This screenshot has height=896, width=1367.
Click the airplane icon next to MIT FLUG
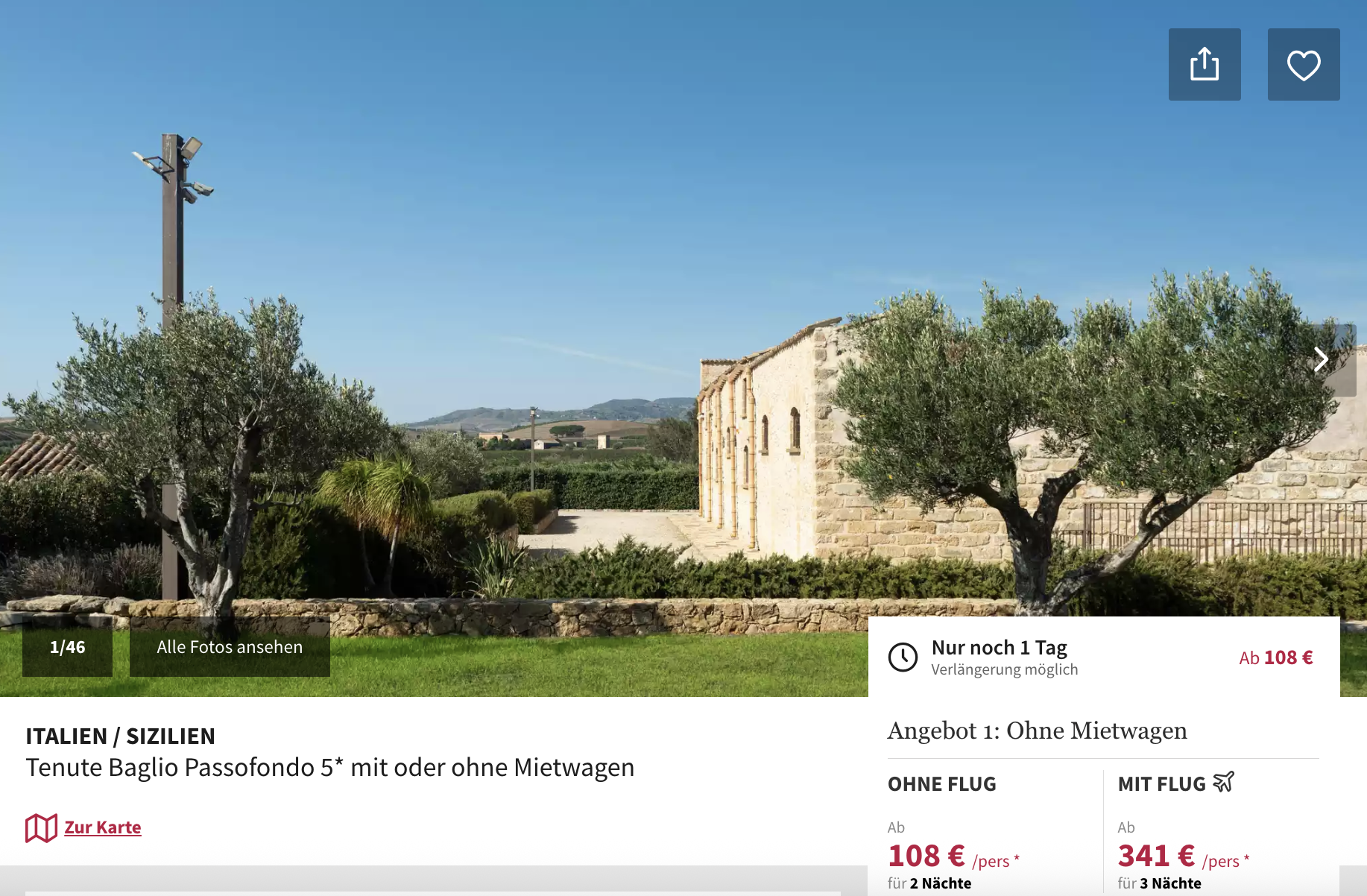(1223, 782)
